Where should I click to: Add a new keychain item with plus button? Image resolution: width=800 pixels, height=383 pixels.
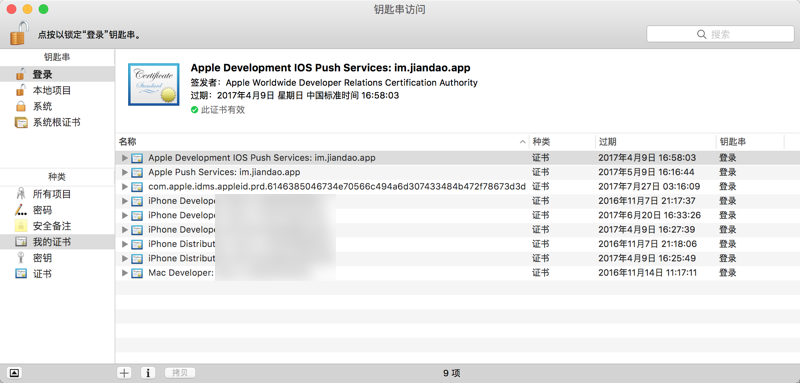point(124,373)
